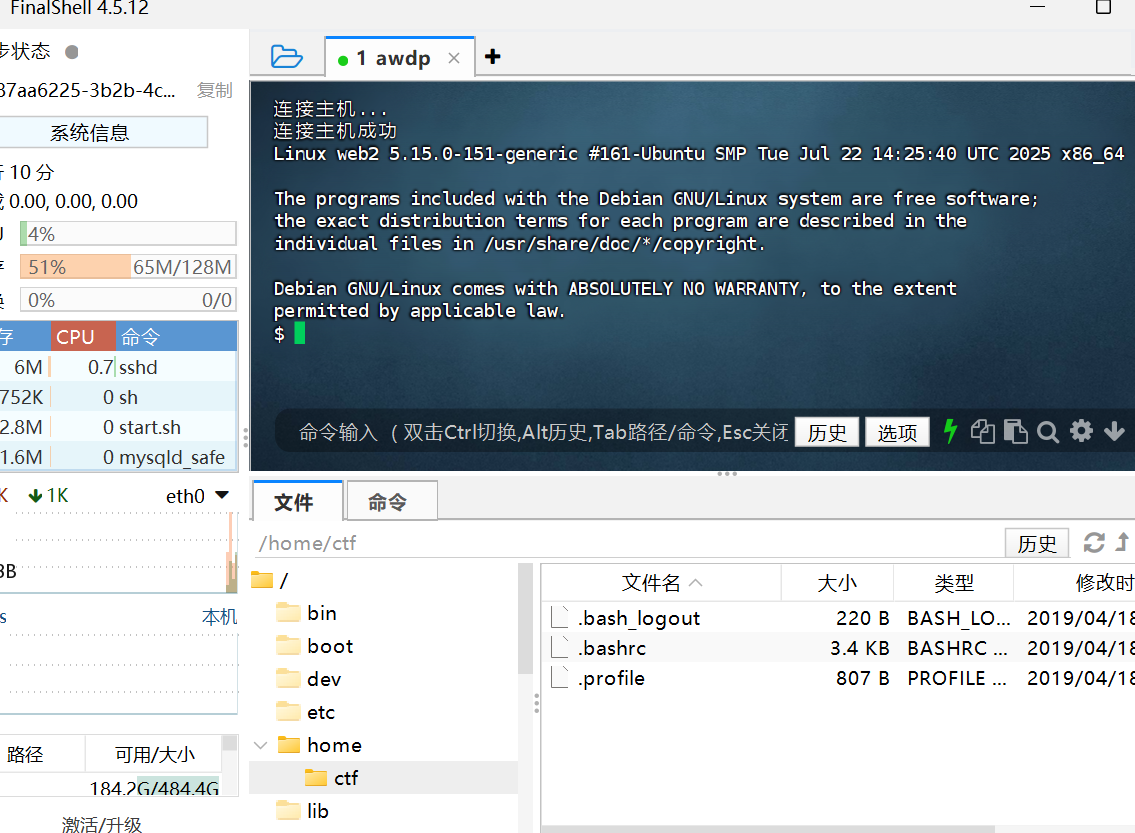Click the 本机 link
Screen dimensions: 1135x833
click(219, 617)
